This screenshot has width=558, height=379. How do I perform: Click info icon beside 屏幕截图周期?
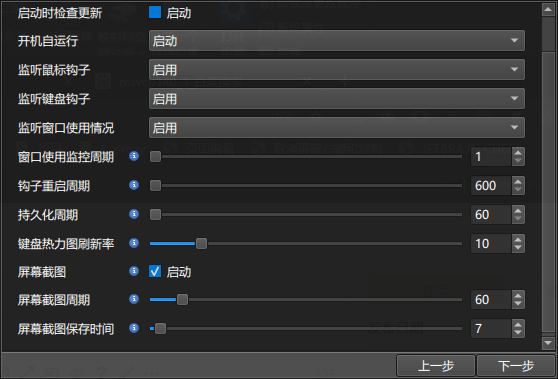coord(134,299)
